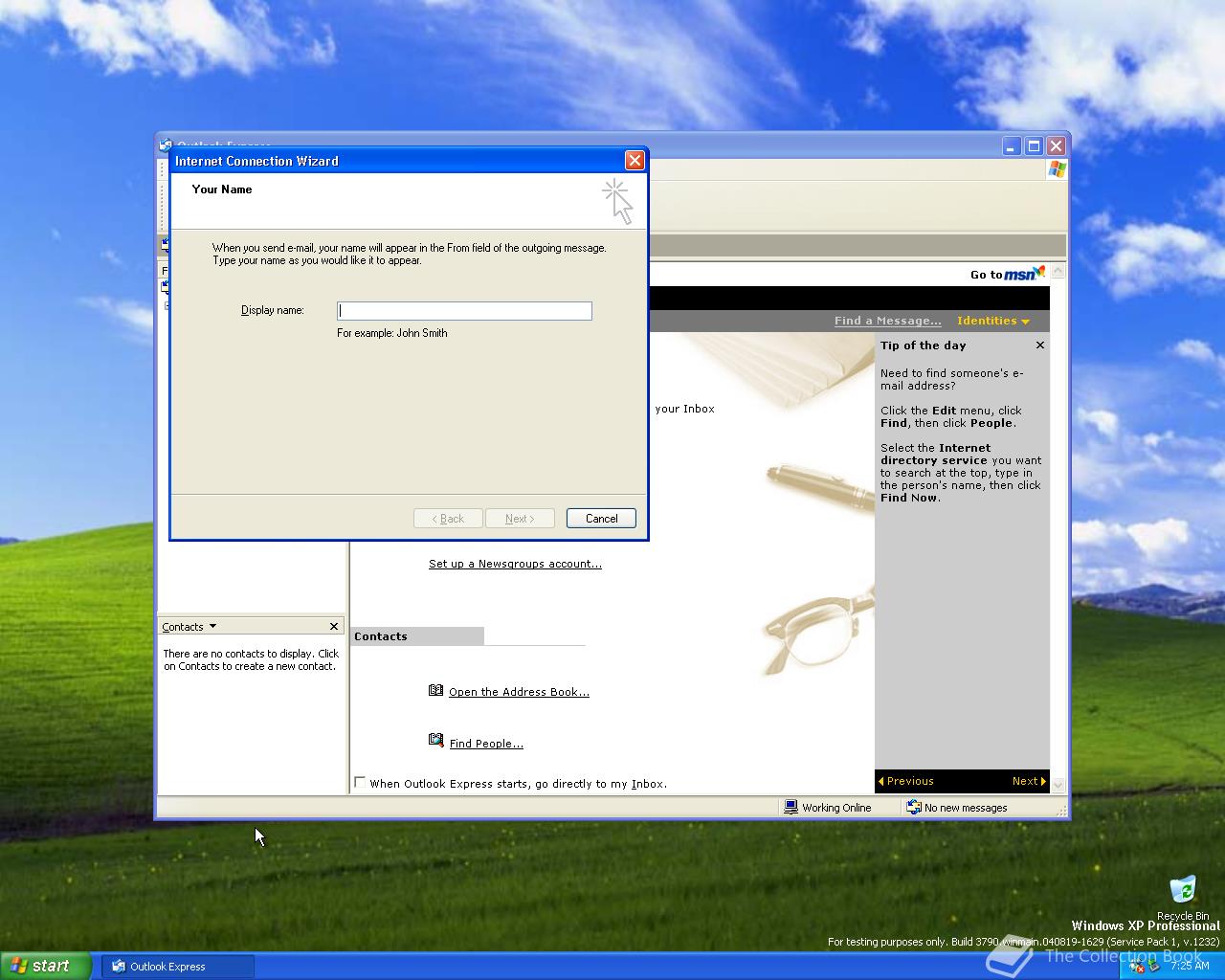The height and width of the screenshot is (980, 1225).
Task: Open the Identities dropdown
Action: [x=993, y=322]
